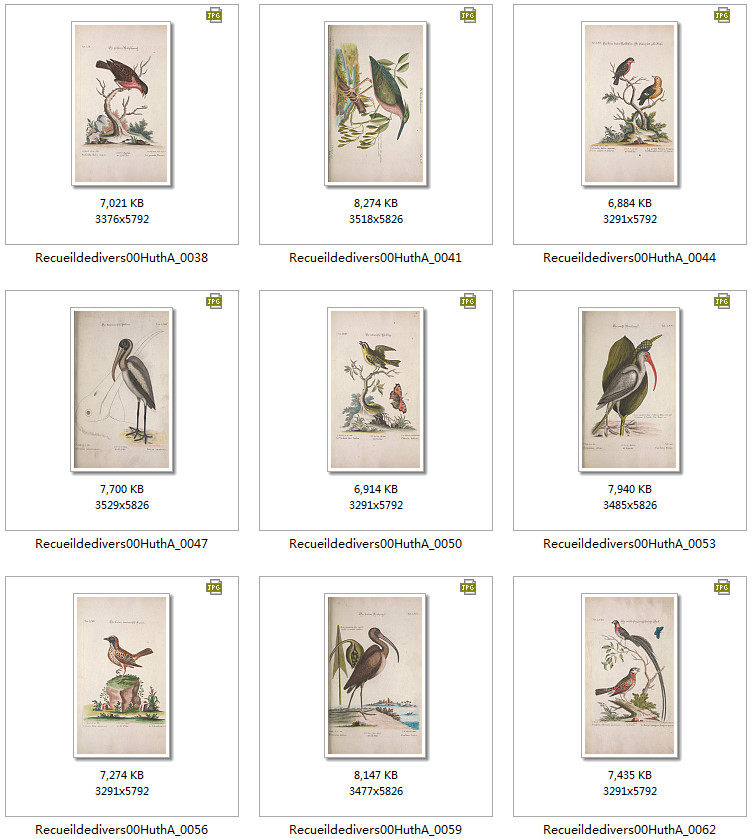Click JPG badge on Recueildedivers00HuthA_0053 tile
Viewport: 754px width, 839px height.
tap(722, 301)
